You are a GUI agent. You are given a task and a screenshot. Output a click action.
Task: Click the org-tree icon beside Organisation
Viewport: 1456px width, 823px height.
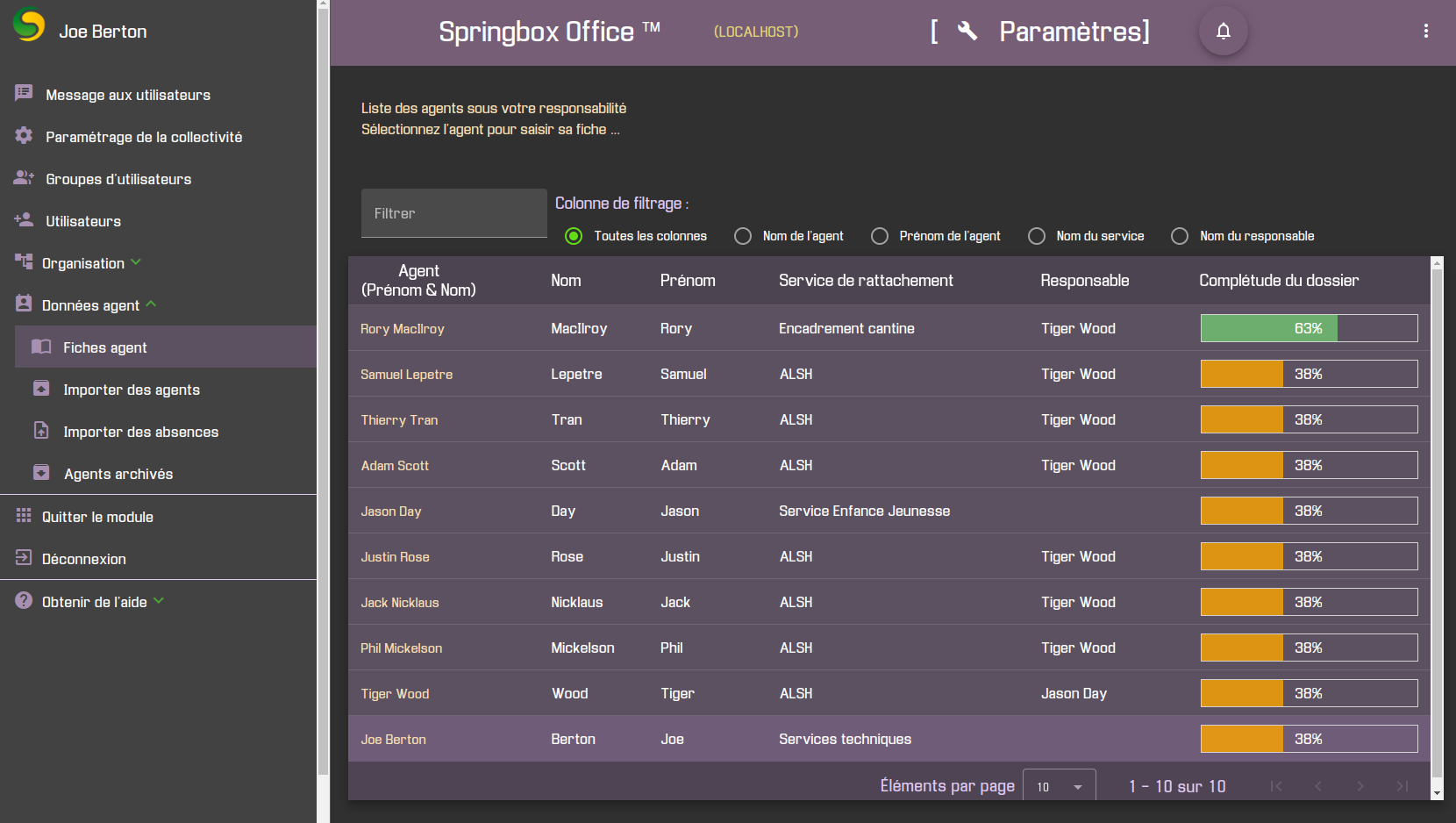click(24, 261)
